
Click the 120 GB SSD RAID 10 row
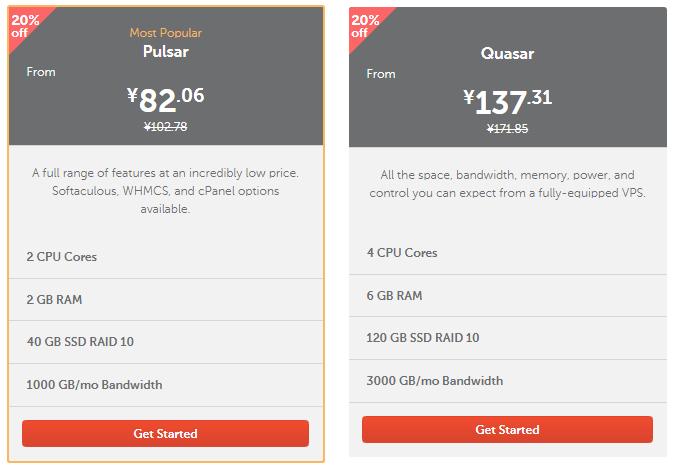pyautogui.click(x=508, y=337)
